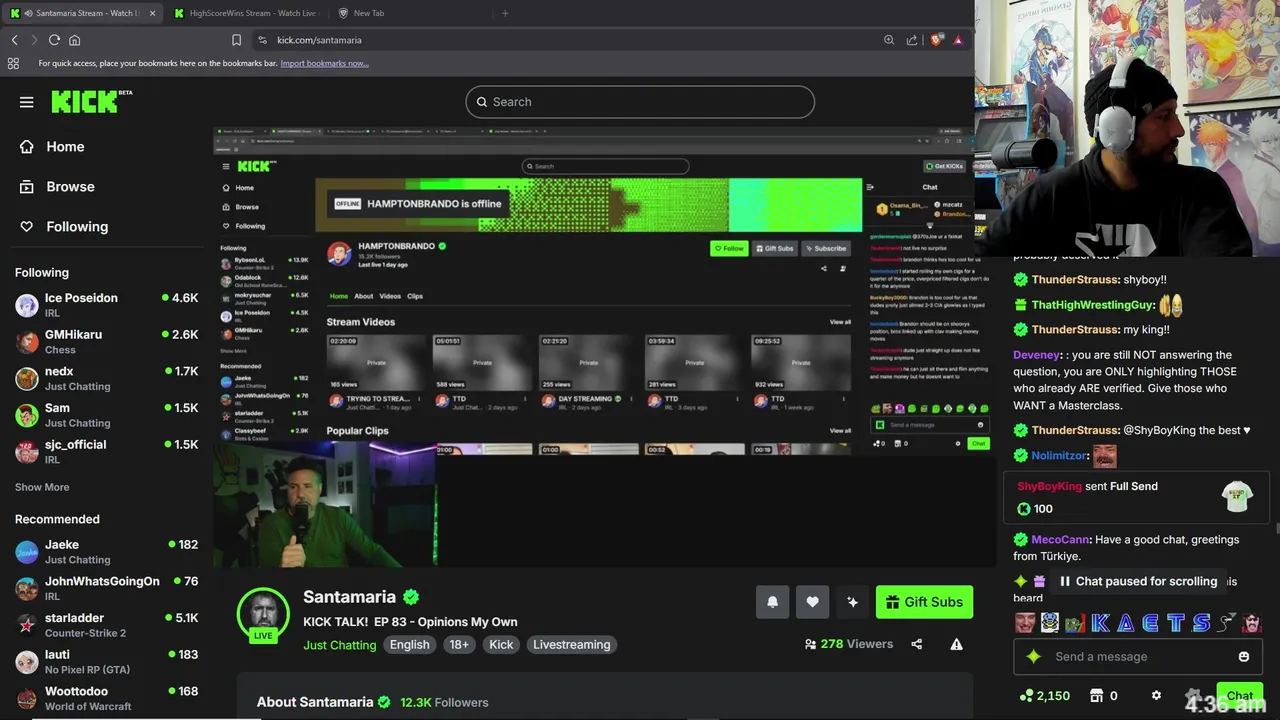Open recommended channel JohnWhatsGoingOn
Image resolution: width=1280 pixels, height=720 pixels.
coord(106,588)
